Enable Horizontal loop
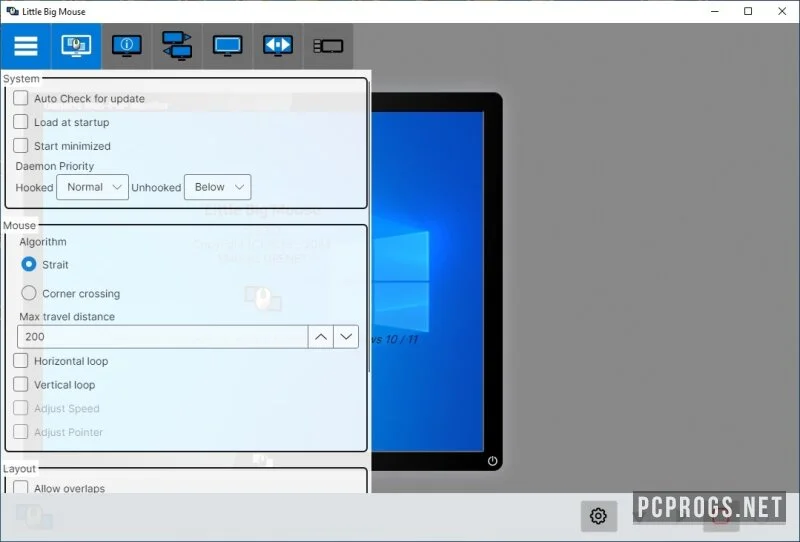This screenshot has height=542, width=800. tap(20, 361)
